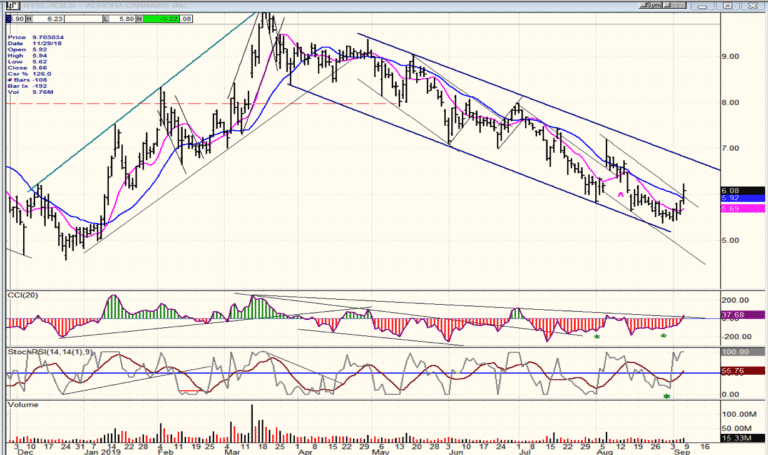Screen dimensions: 768x455
Task: Click the 15.33M volume value tag
Action: click(x=743, y=438)
